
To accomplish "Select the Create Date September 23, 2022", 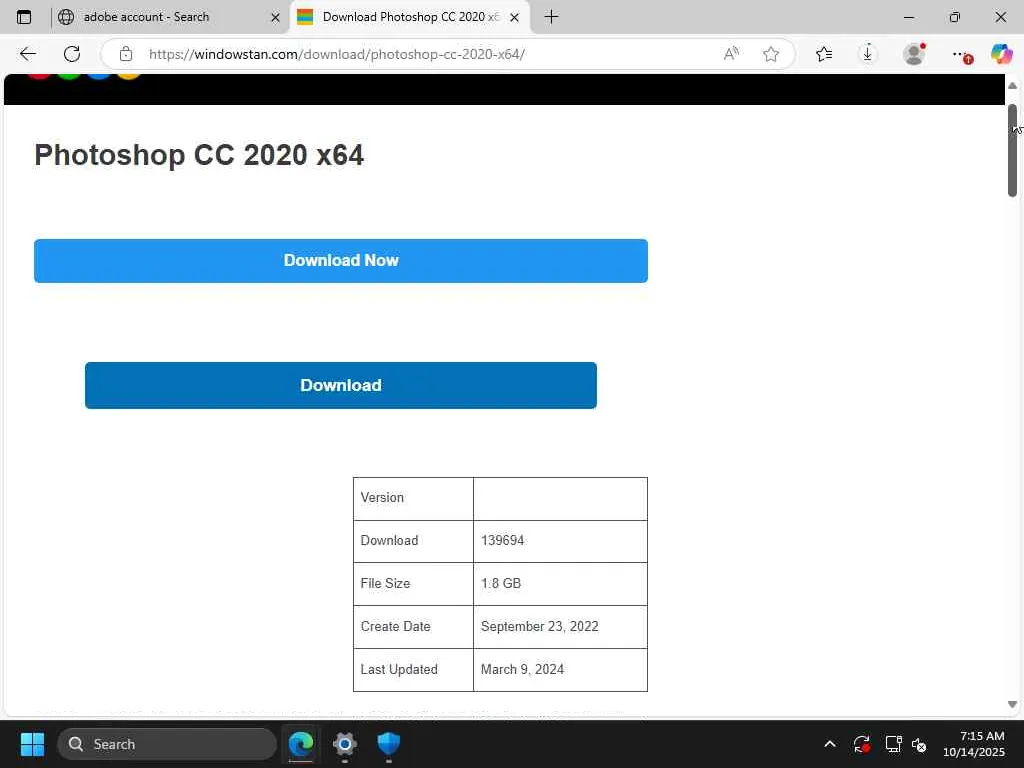I will [539, 626].
